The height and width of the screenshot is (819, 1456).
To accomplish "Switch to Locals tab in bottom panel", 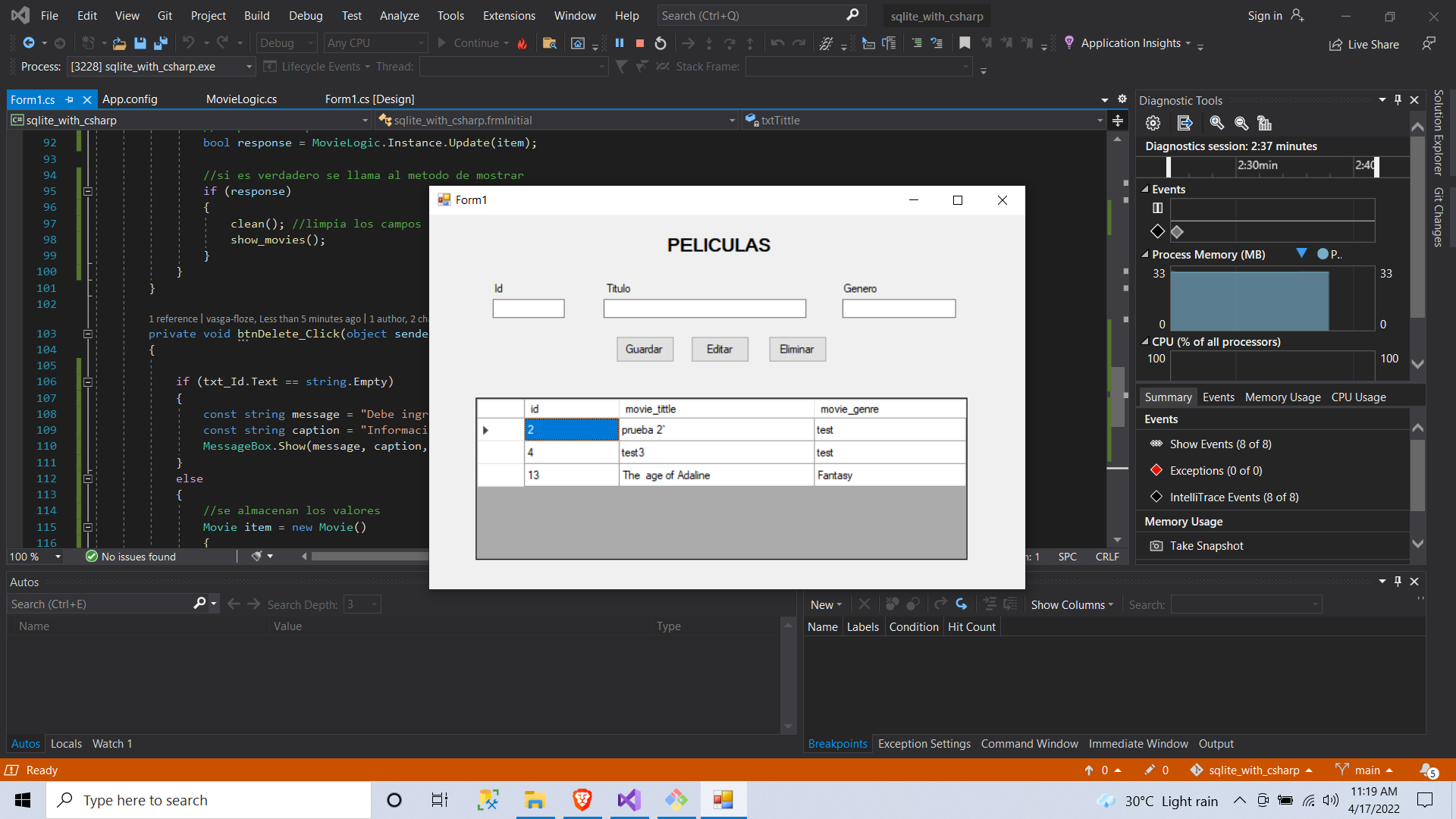I will (66, 744).
